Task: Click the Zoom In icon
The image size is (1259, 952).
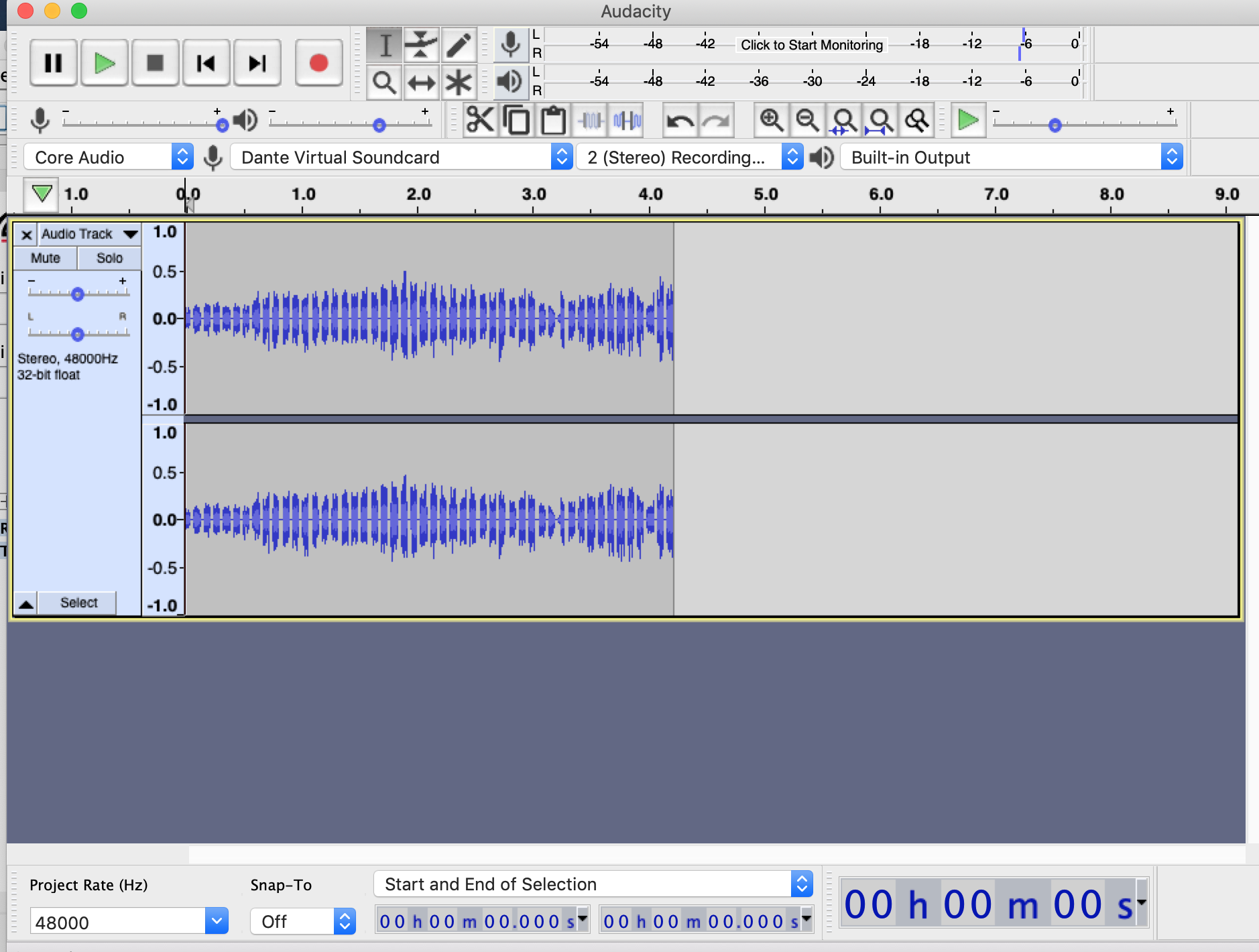Action: click(771, 121)
